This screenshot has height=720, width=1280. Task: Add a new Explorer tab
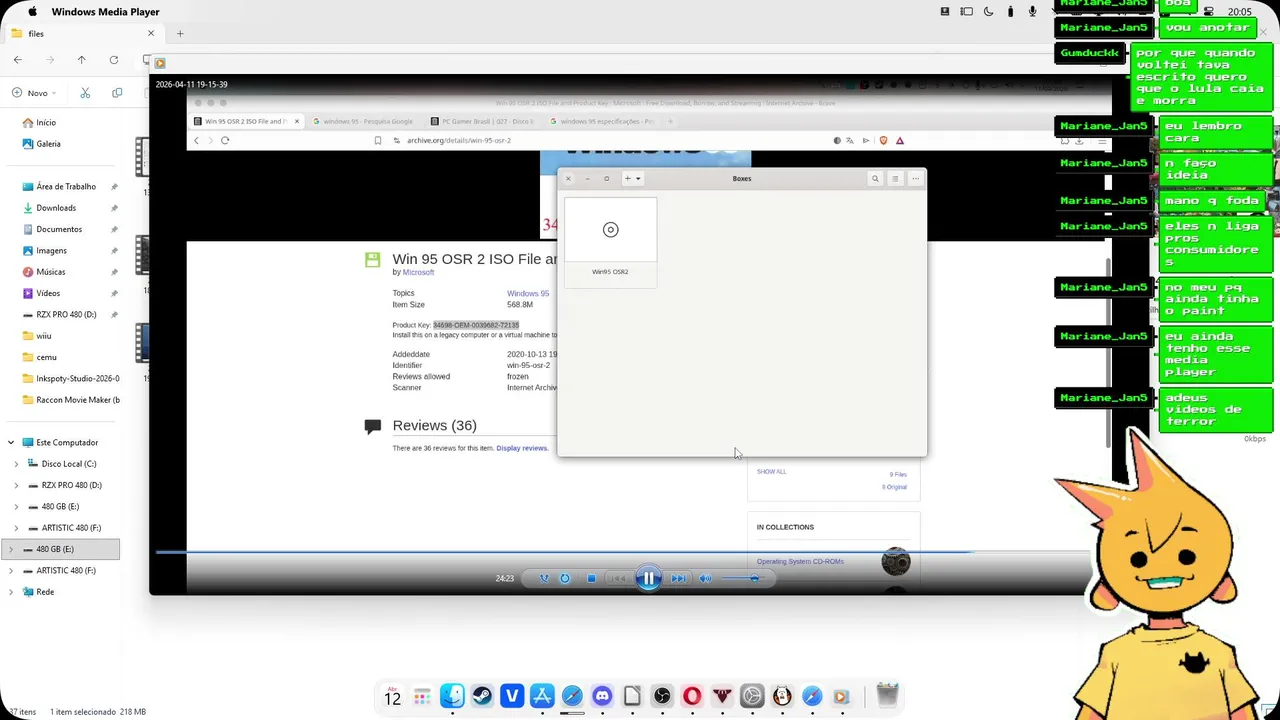[x=180, y=34]
